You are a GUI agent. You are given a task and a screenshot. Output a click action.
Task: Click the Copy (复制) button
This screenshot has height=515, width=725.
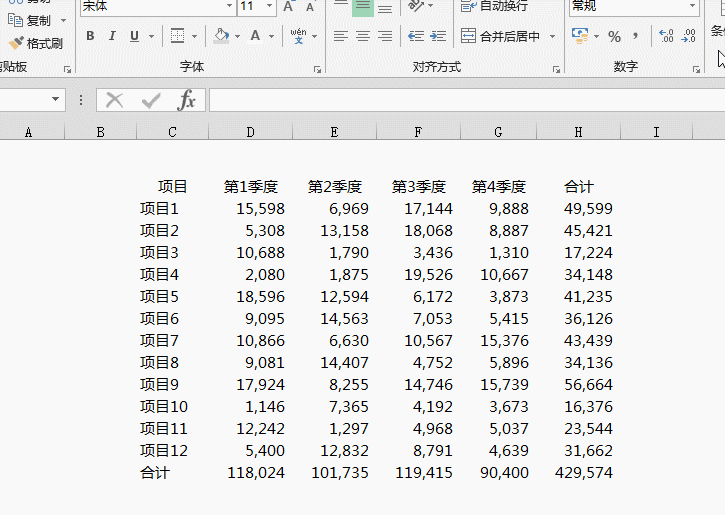click(30, 20)
